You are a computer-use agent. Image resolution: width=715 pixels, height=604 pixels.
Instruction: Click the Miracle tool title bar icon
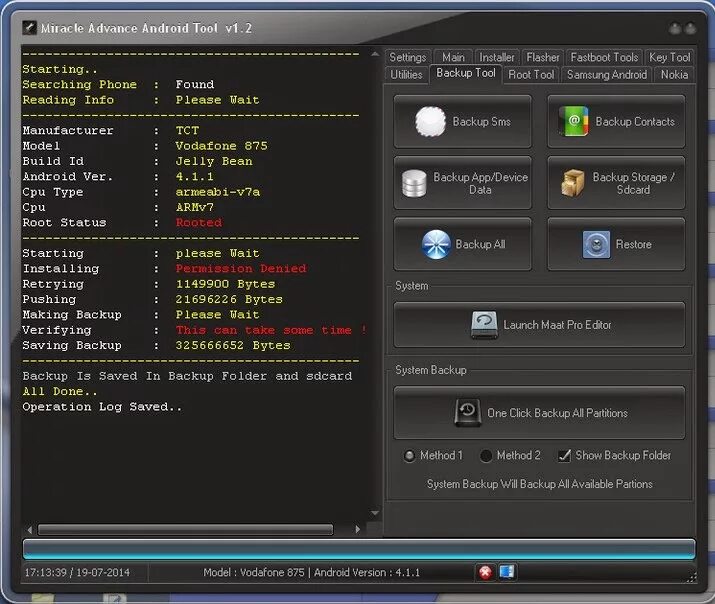29,28
